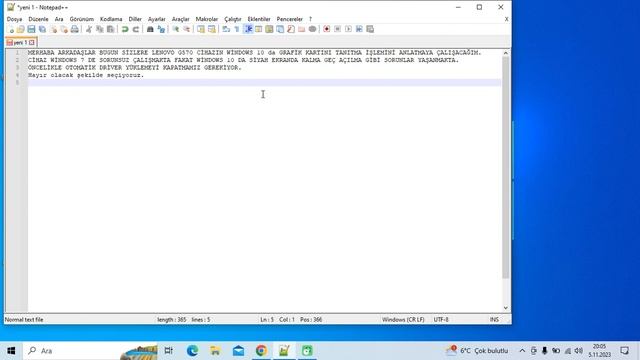This screenshot has height=360, width=640.
Task: Toggle word wrap from the toolbar
Action: [x=226, y=29]
